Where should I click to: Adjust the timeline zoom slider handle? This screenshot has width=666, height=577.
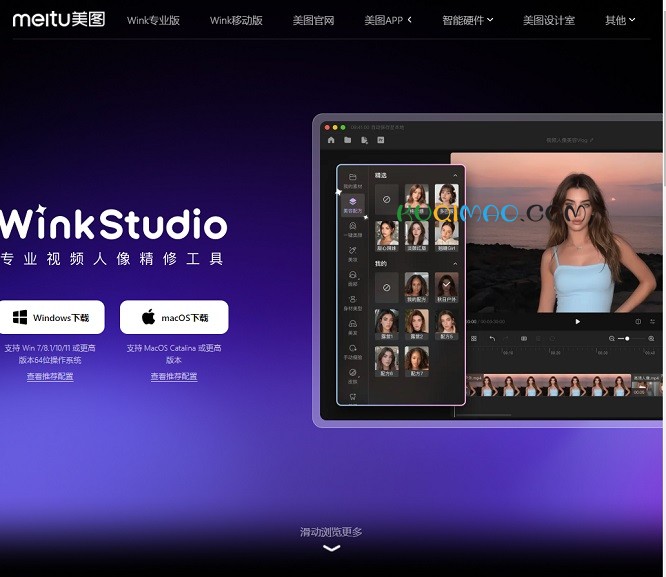tap(627, 339)
